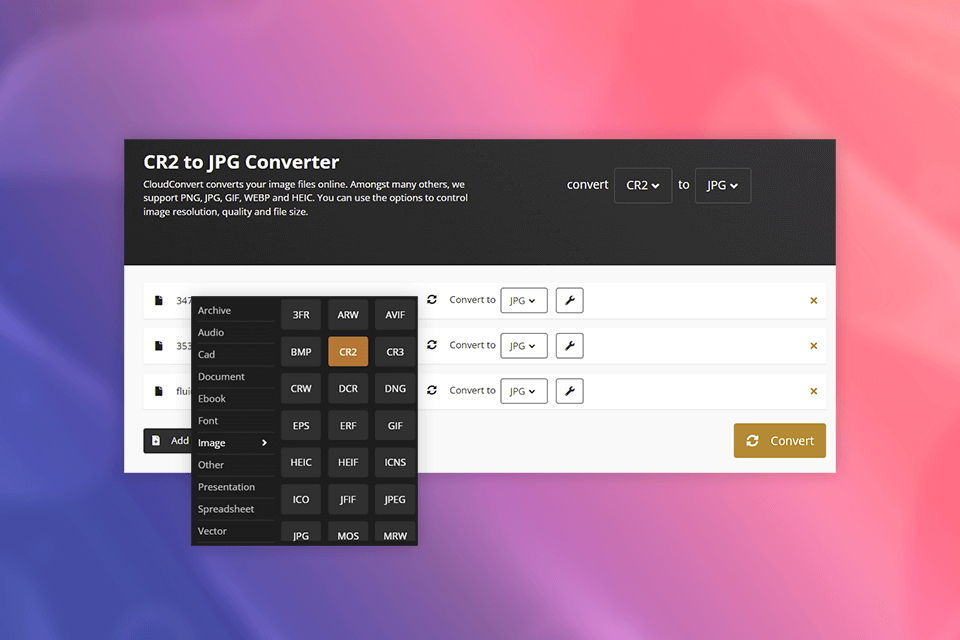Select the Audio category
Screen dimensions: 960x640
pos(211,333)
